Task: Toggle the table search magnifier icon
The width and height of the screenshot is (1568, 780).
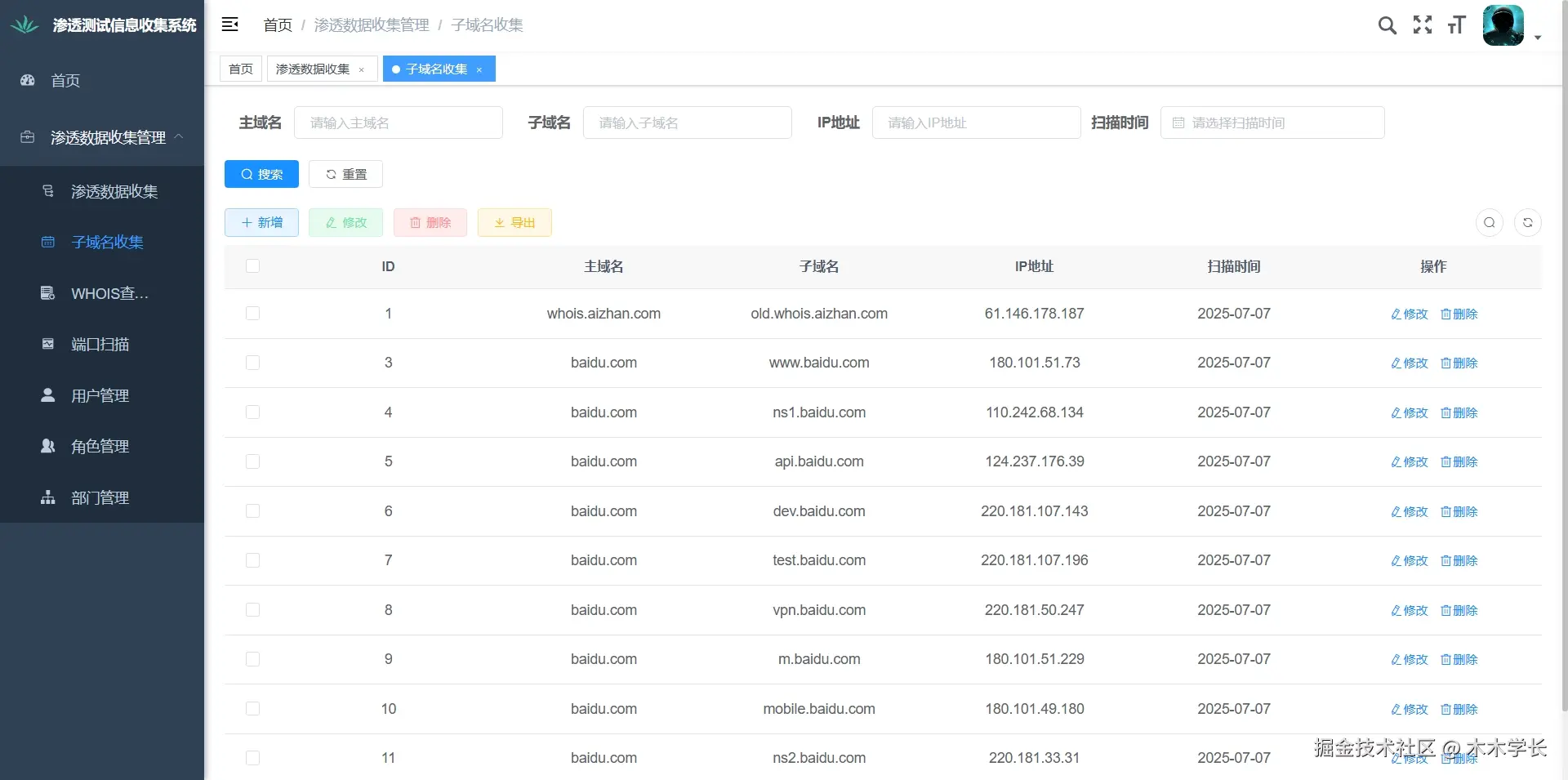Action: (x=1490, y=222)
